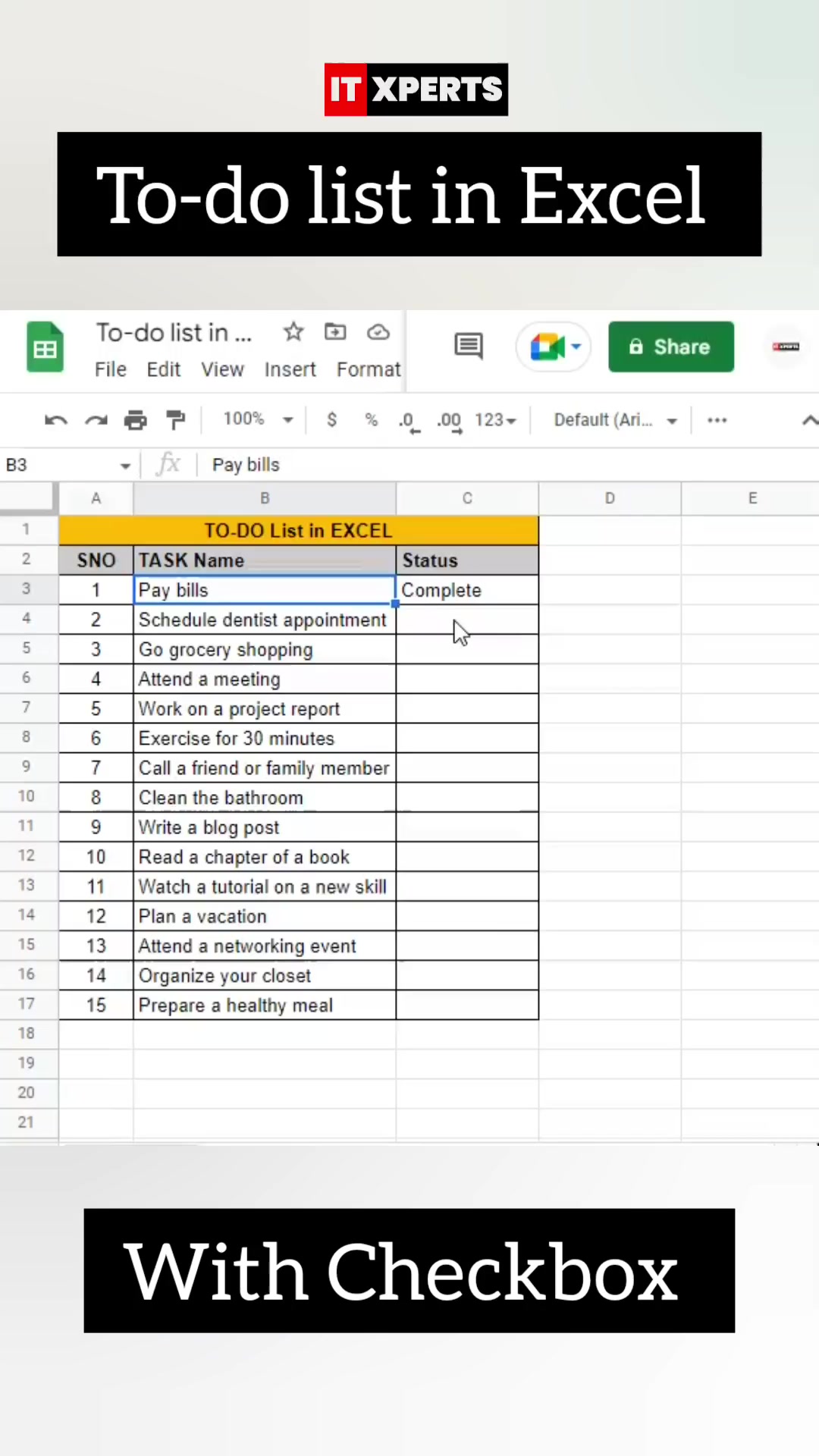
Task: Open comment history icon
Action: (469, 347)
